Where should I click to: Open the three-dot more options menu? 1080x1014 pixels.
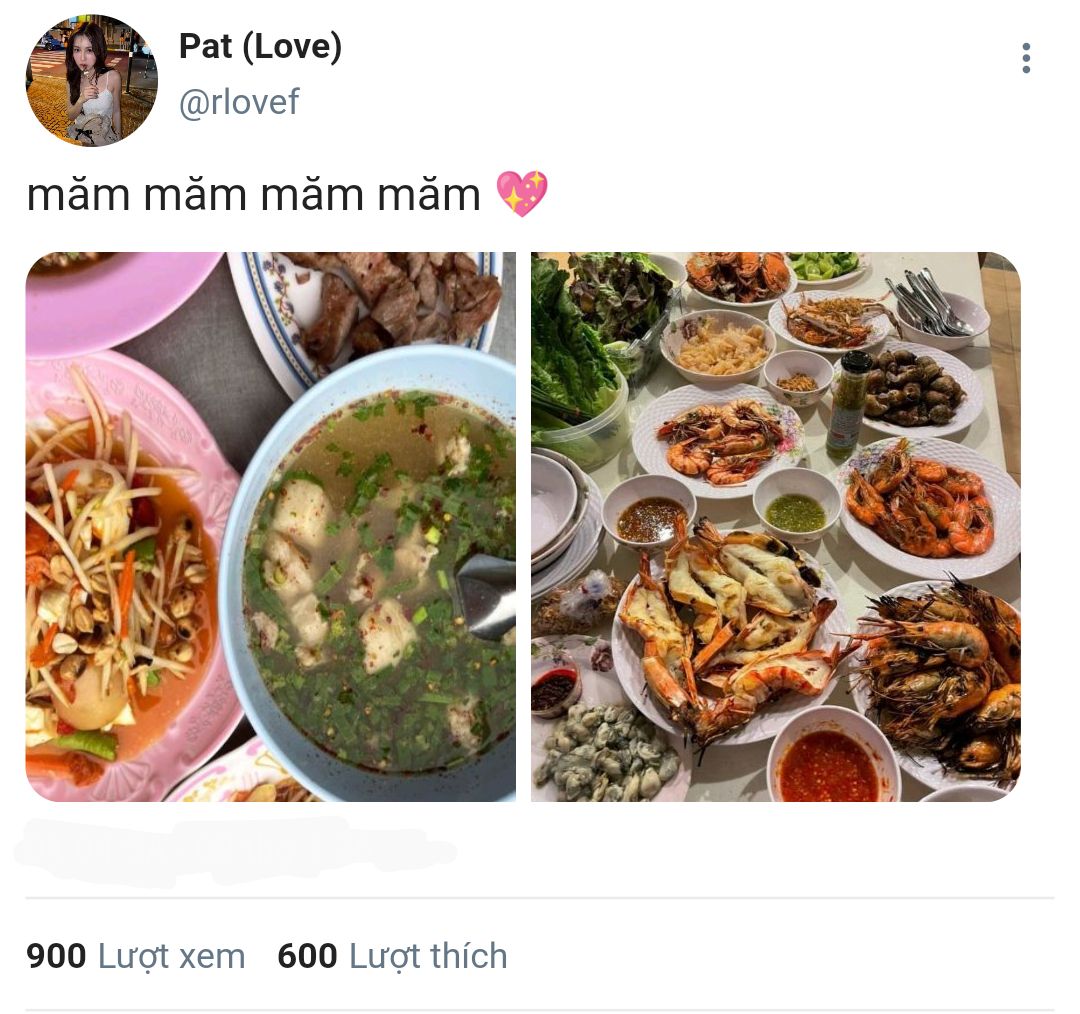coord(1026,58)
